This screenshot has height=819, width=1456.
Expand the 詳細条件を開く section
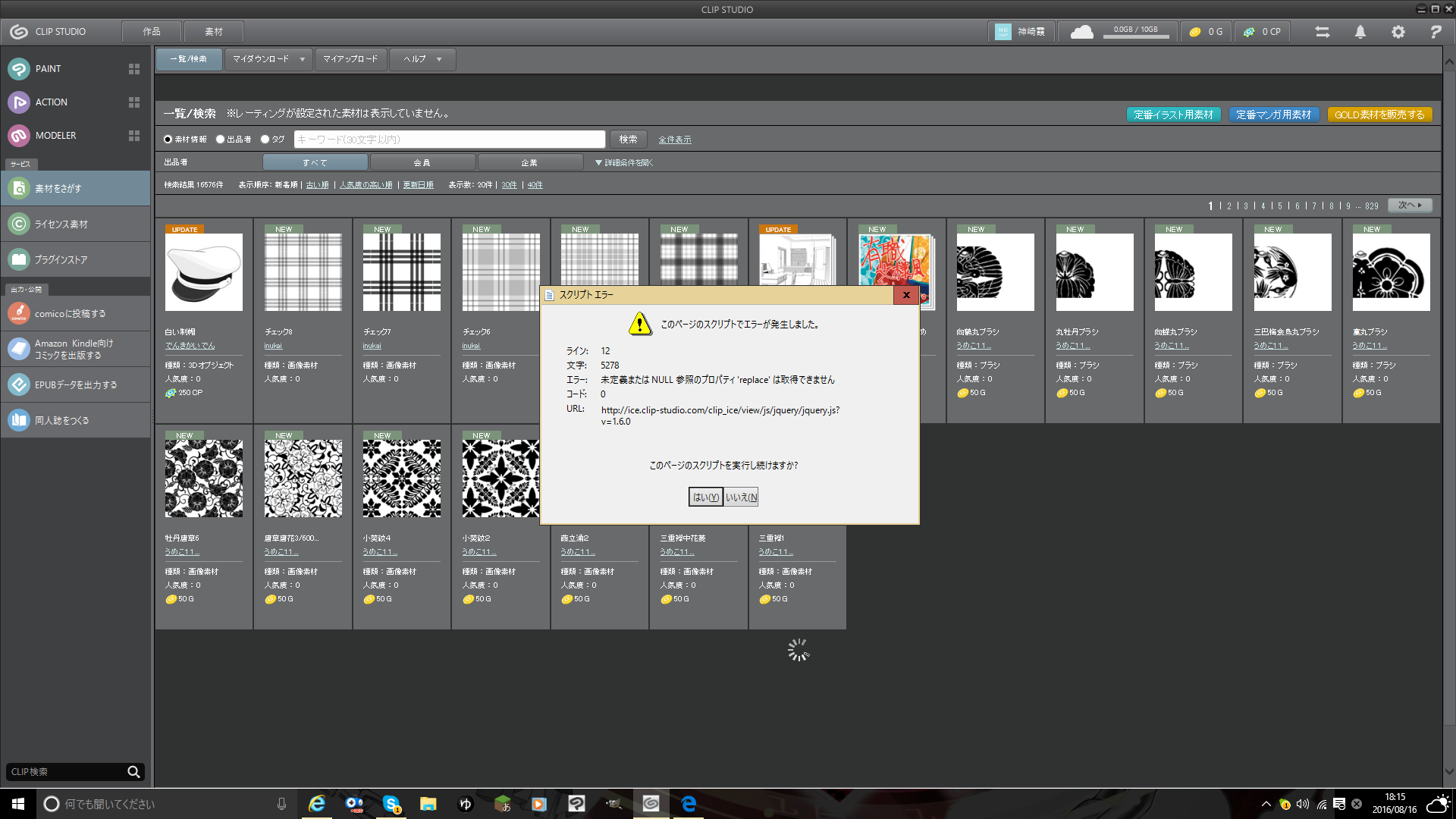tap(623, 162)
